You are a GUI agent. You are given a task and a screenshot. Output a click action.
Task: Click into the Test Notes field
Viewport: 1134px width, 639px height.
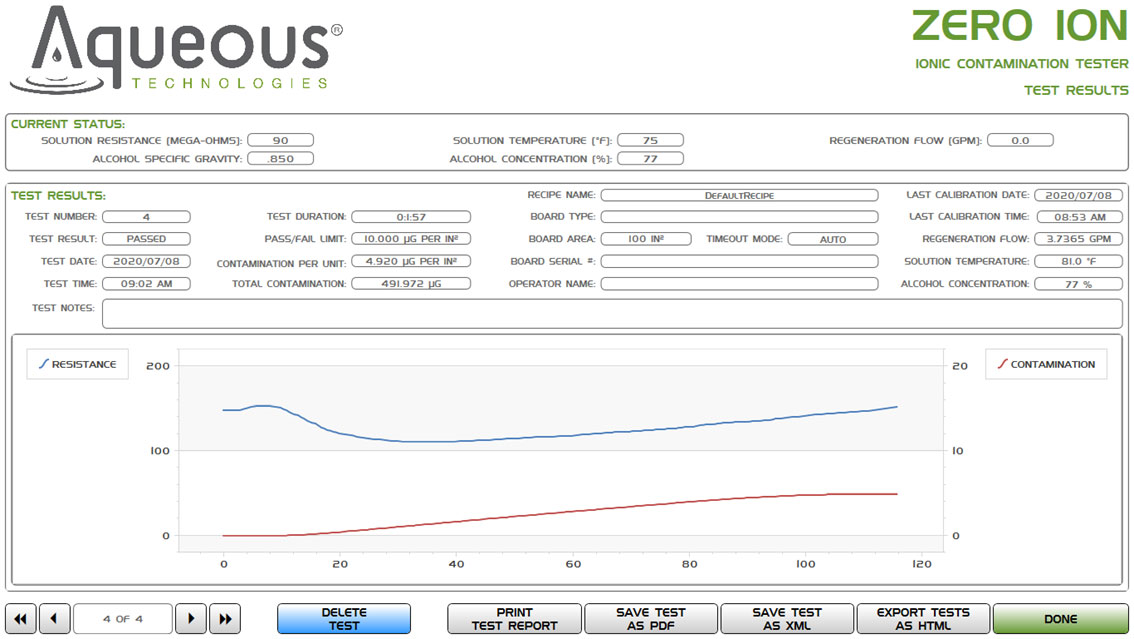pos(612,313)
